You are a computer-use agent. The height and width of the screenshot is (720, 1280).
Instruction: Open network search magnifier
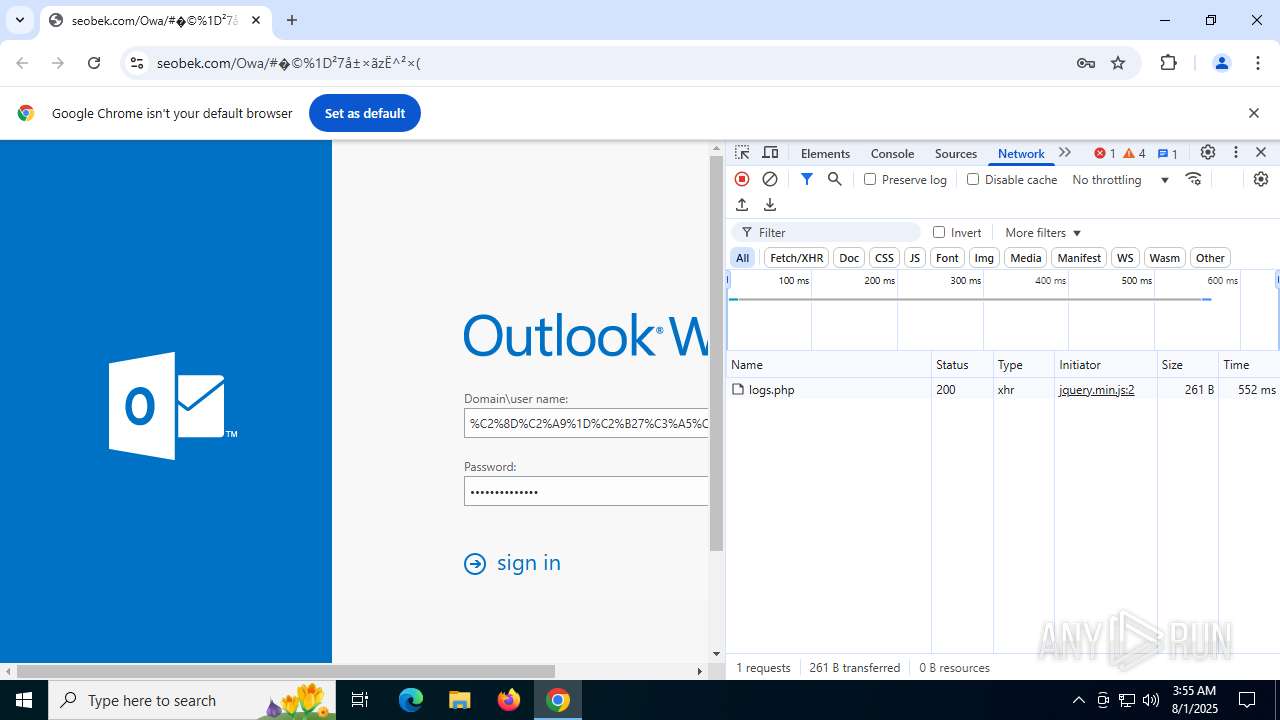pos(835,179)
